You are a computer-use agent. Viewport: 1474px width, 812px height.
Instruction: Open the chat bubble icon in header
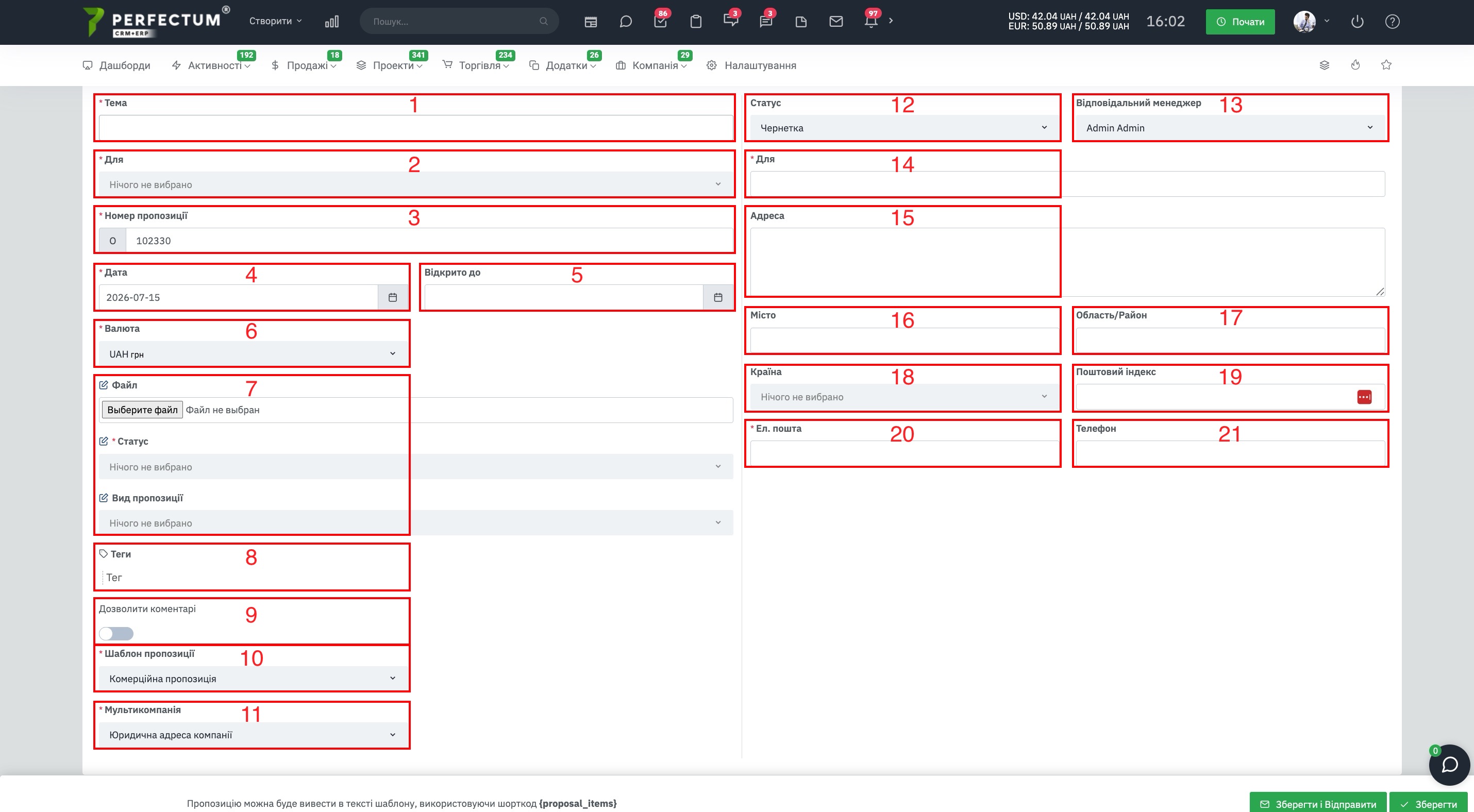[626, 22]
